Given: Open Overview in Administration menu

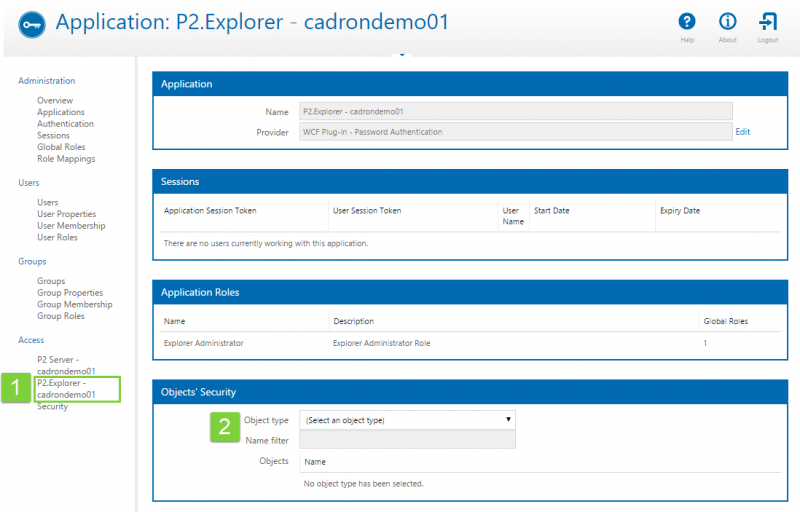Looking at the screenshot, I should pos(55,101).
